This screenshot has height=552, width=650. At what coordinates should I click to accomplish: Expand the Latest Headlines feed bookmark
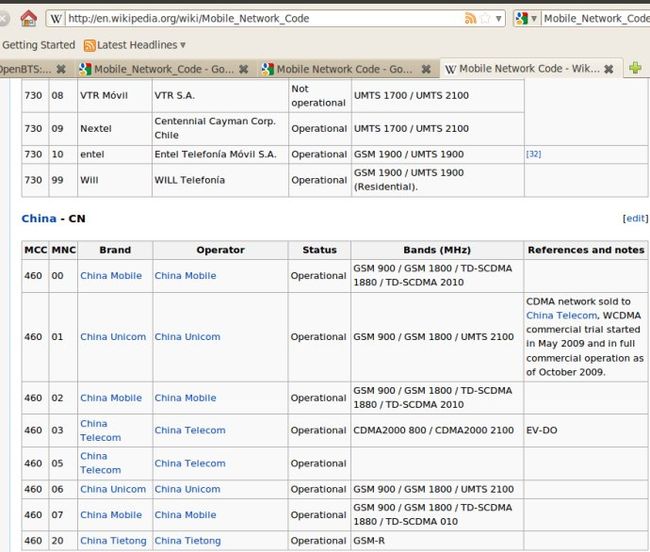point(135,45)
